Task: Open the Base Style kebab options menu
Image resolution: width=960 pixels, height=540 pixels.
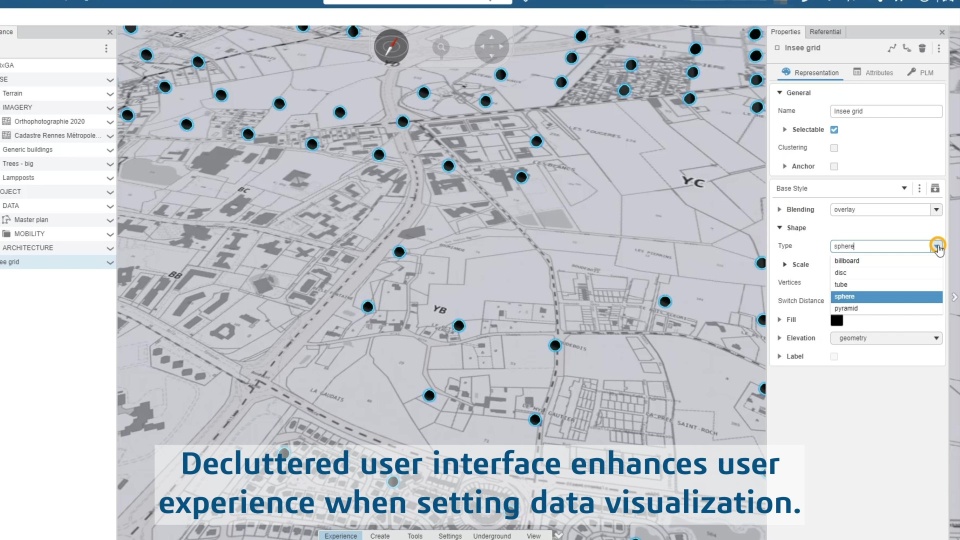Action: pyautogui.click(x=919, y=189)
